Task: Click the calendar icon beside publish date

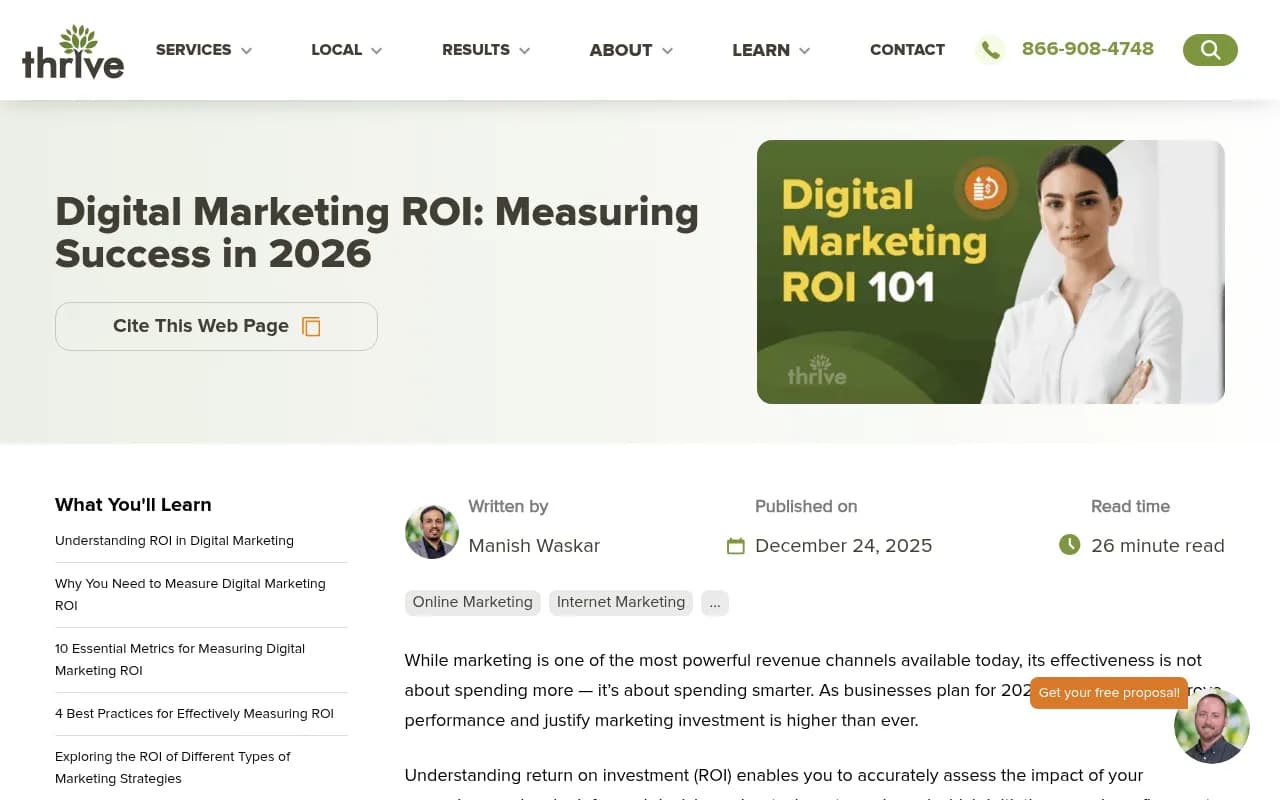Action: (736, 546)
